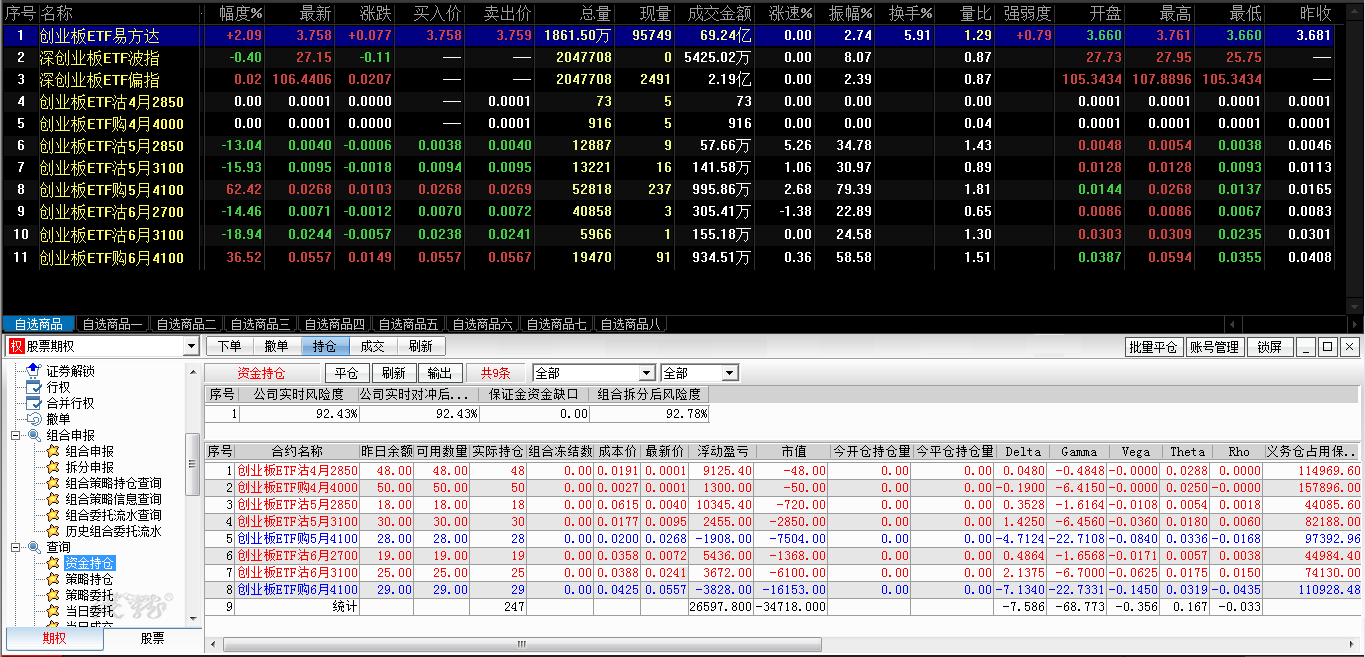Open the 股票期权 account type dropdown
The height and width of the screenshot is (657, 1365).
tap(191, 346)
